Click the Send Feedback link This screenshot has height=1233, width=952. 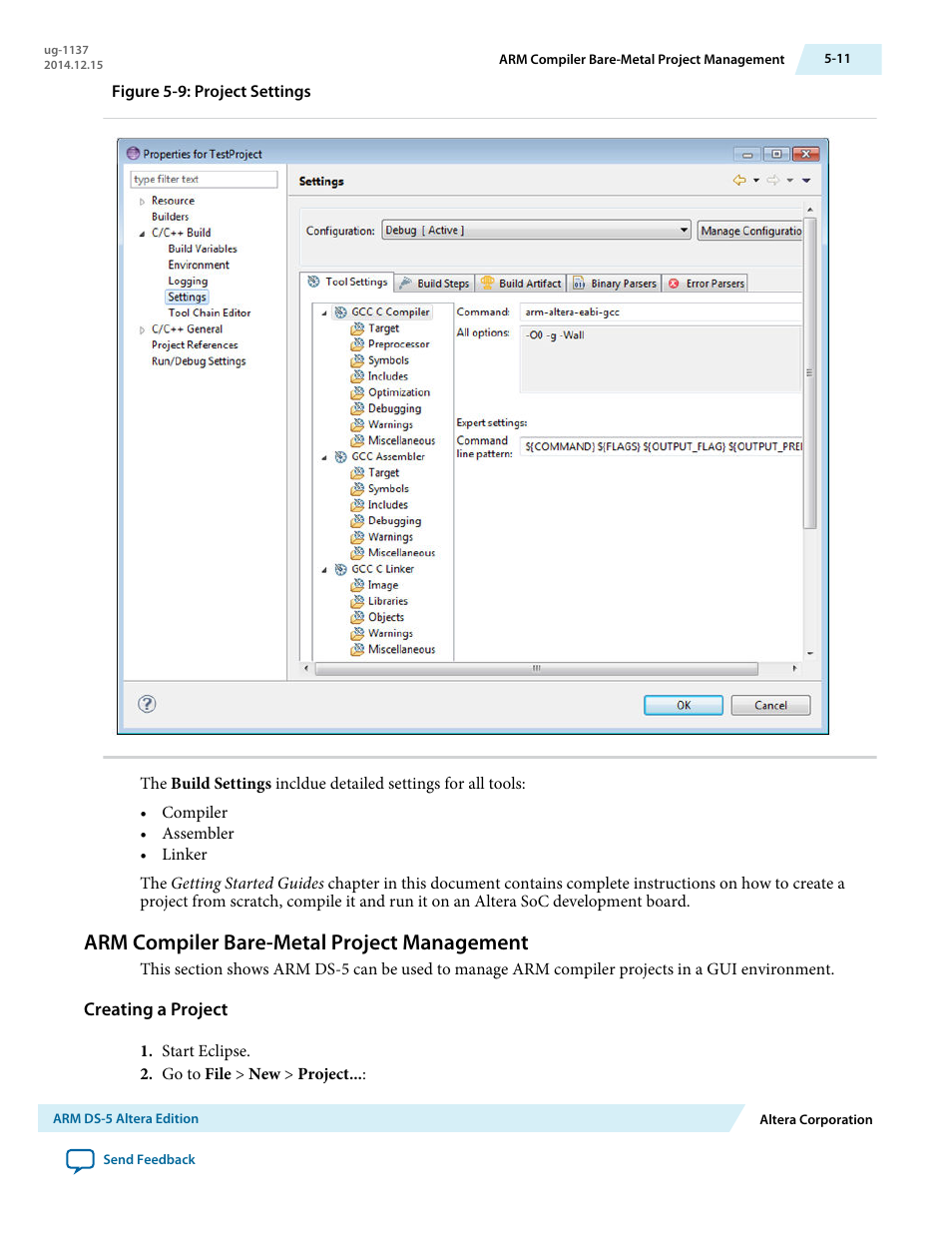[x=149, y=1160]
